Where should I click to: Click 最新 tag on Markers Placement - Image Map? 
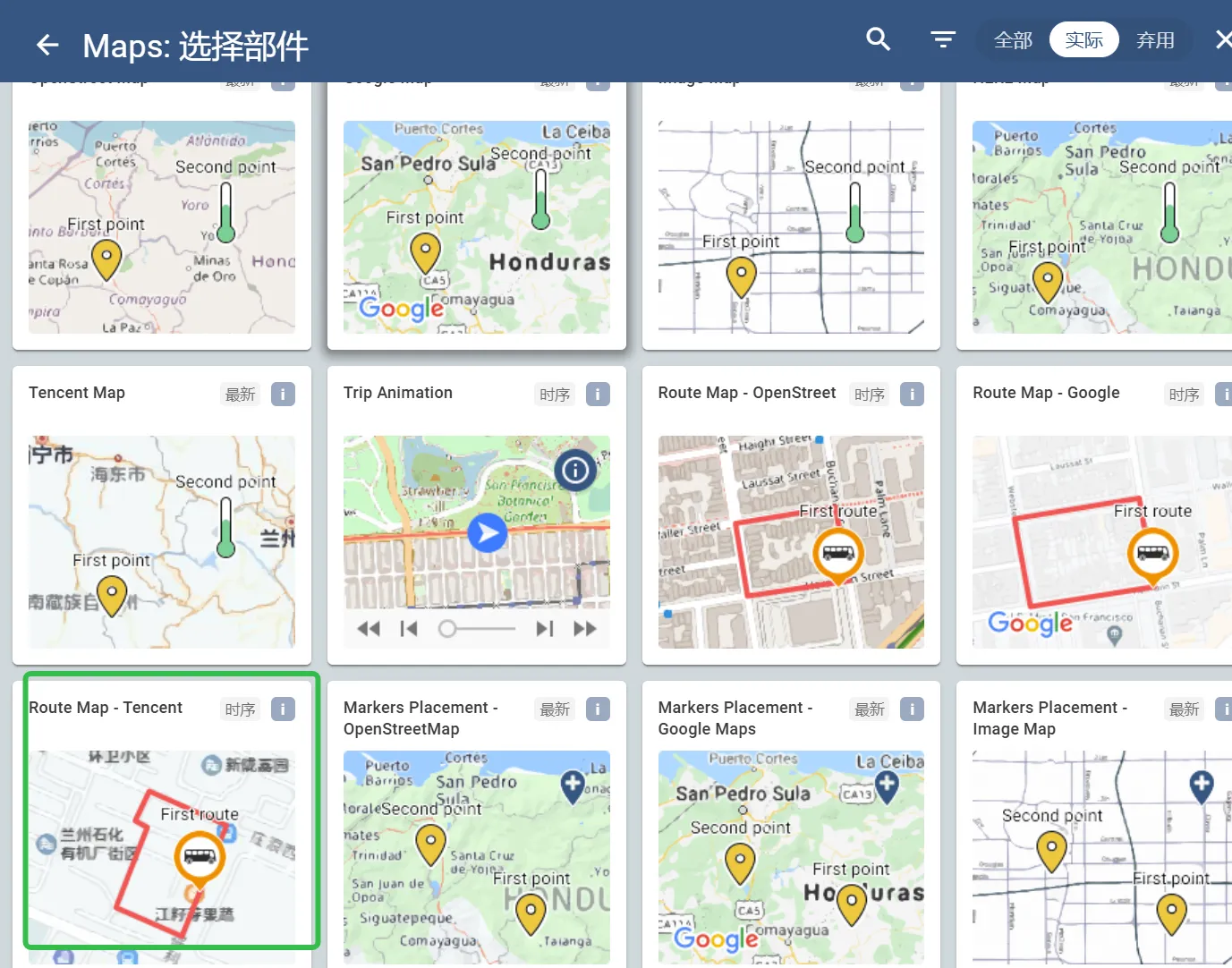point(1184,709)
